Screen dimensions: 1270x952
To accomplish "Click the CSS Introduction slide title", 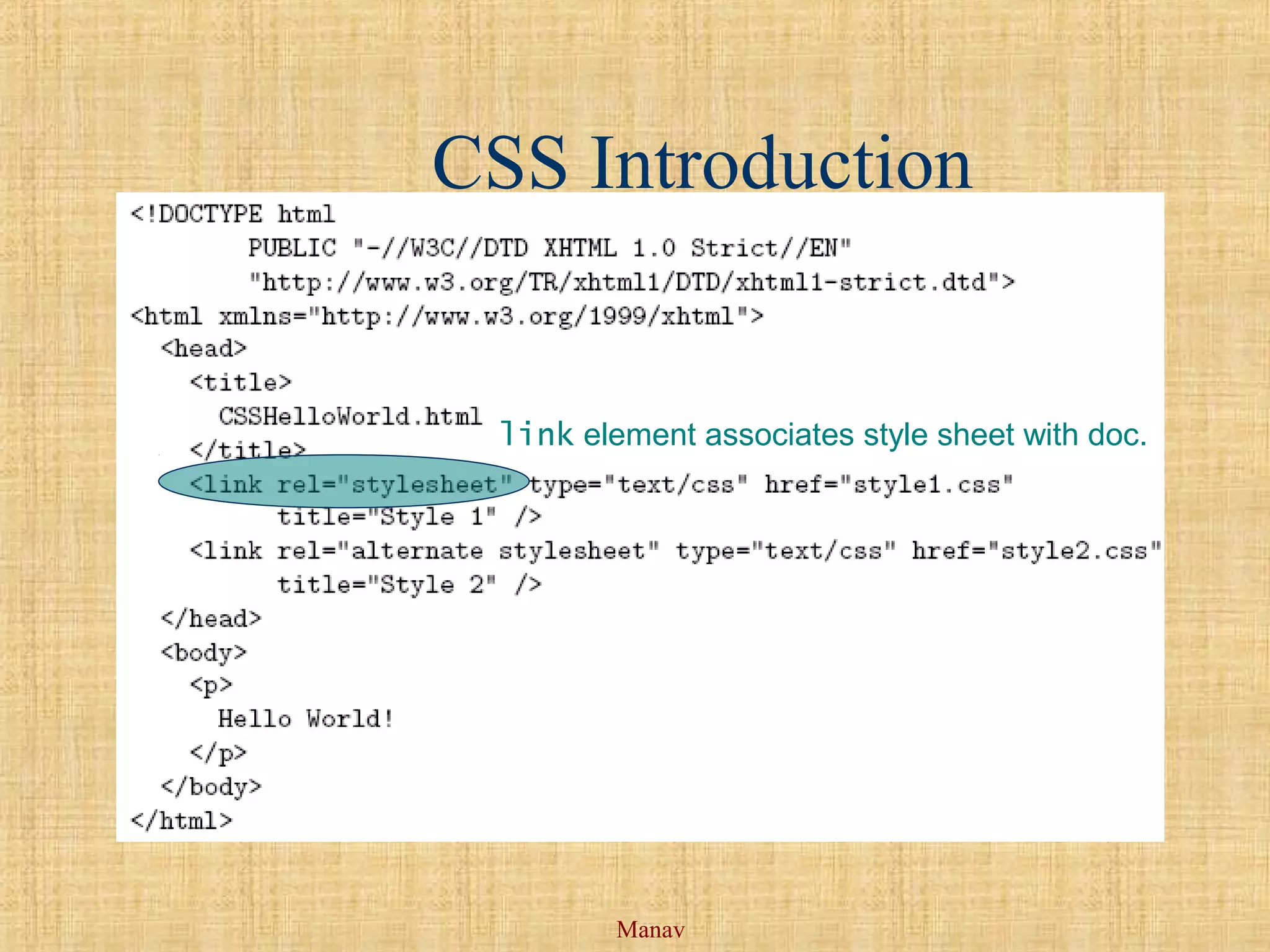I will coord(701,162).
